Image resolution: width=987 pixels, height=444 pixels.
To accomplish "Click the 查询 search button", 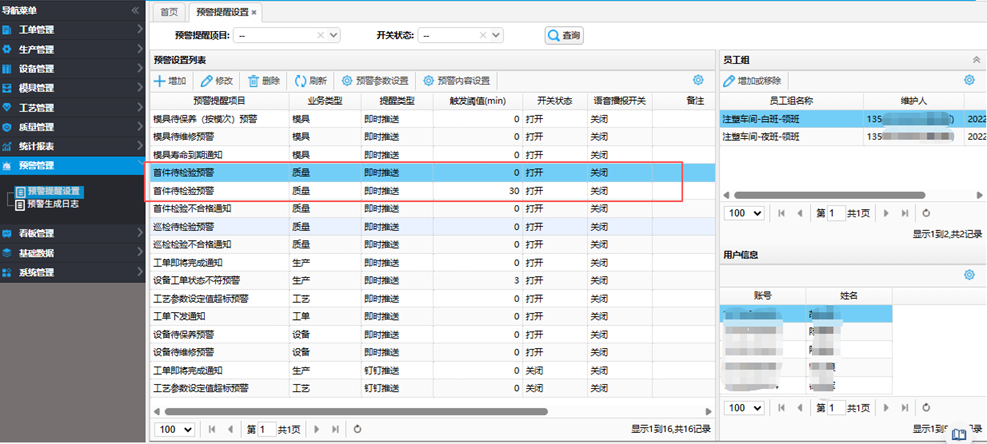I will (563, 35).
